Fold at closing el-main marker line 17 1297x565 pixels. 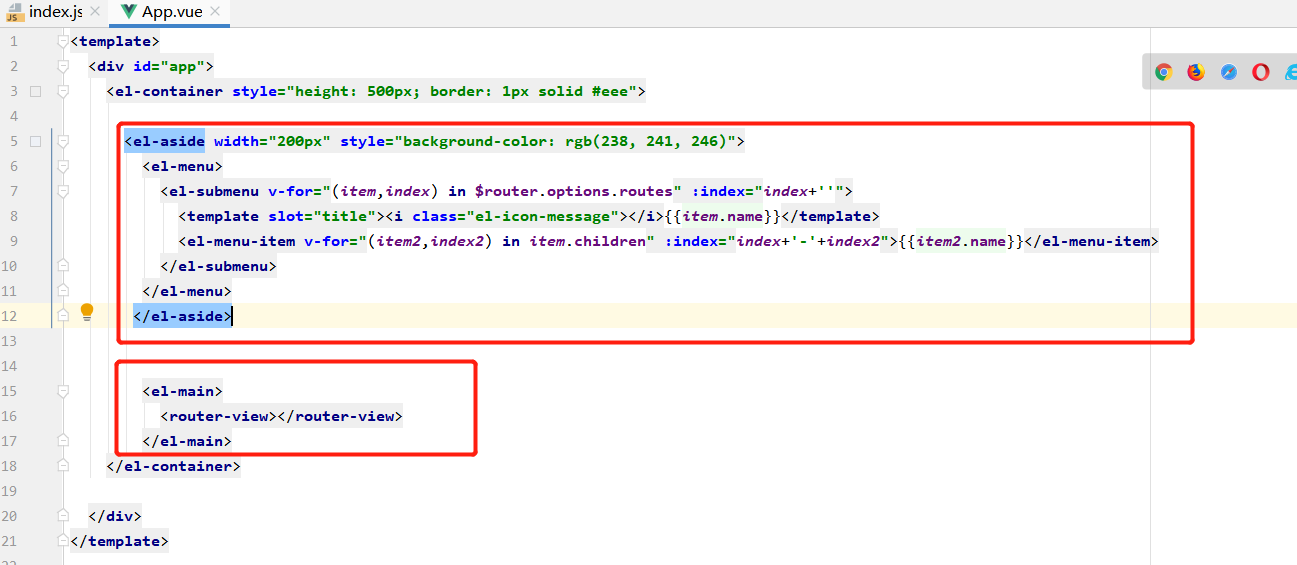[x=63, y=441]
